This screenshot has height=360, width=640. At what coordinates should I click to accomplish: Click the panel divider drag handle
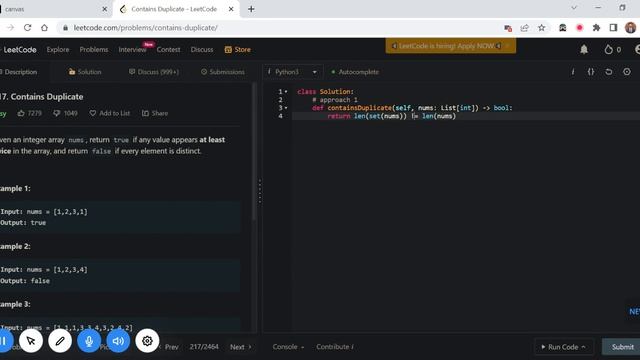tap(260, 191)
